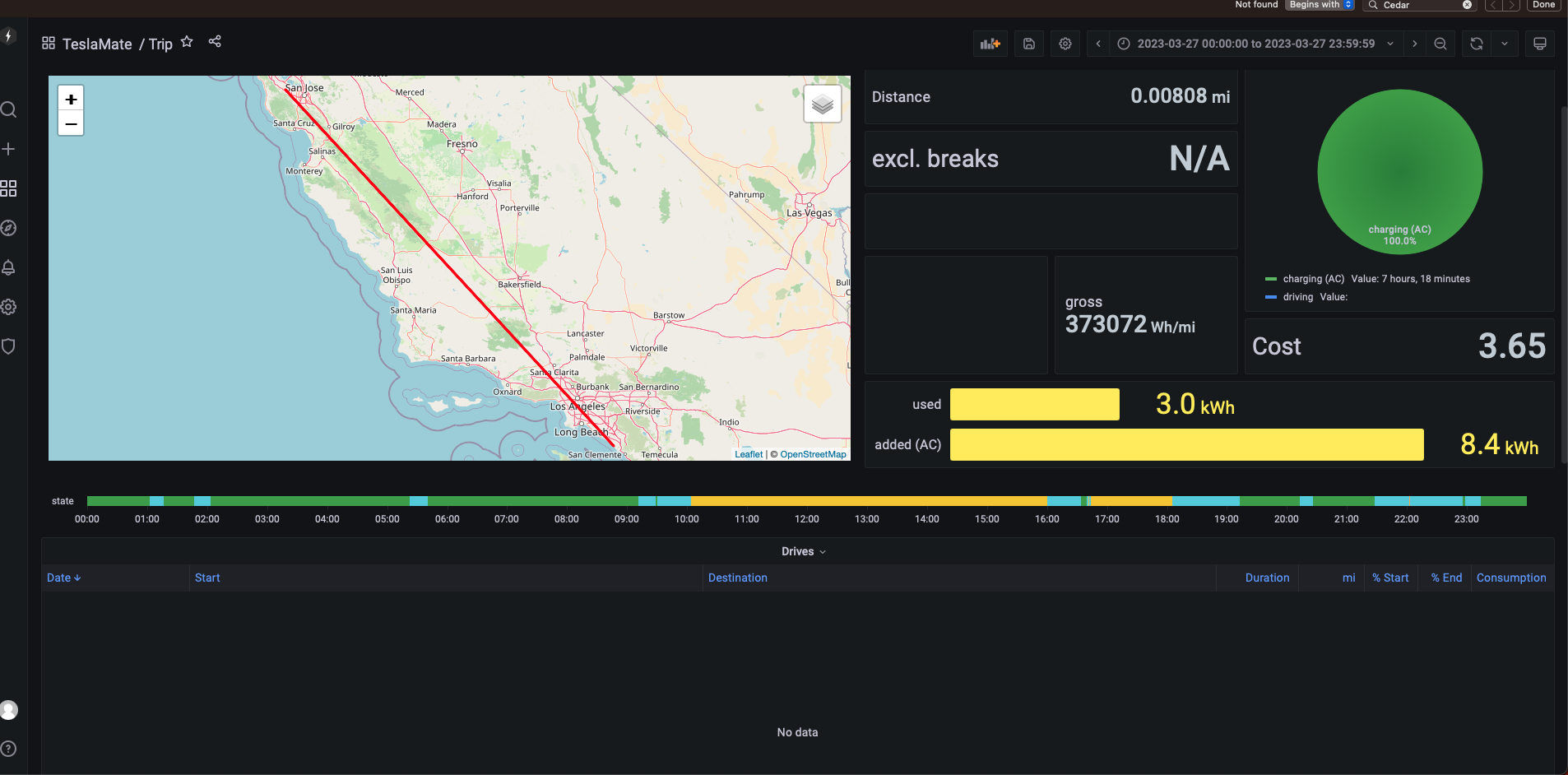Open dashboard settings gear icon
The image size is (1568, 775).
pyautogui.click(x=1065, y=43)
